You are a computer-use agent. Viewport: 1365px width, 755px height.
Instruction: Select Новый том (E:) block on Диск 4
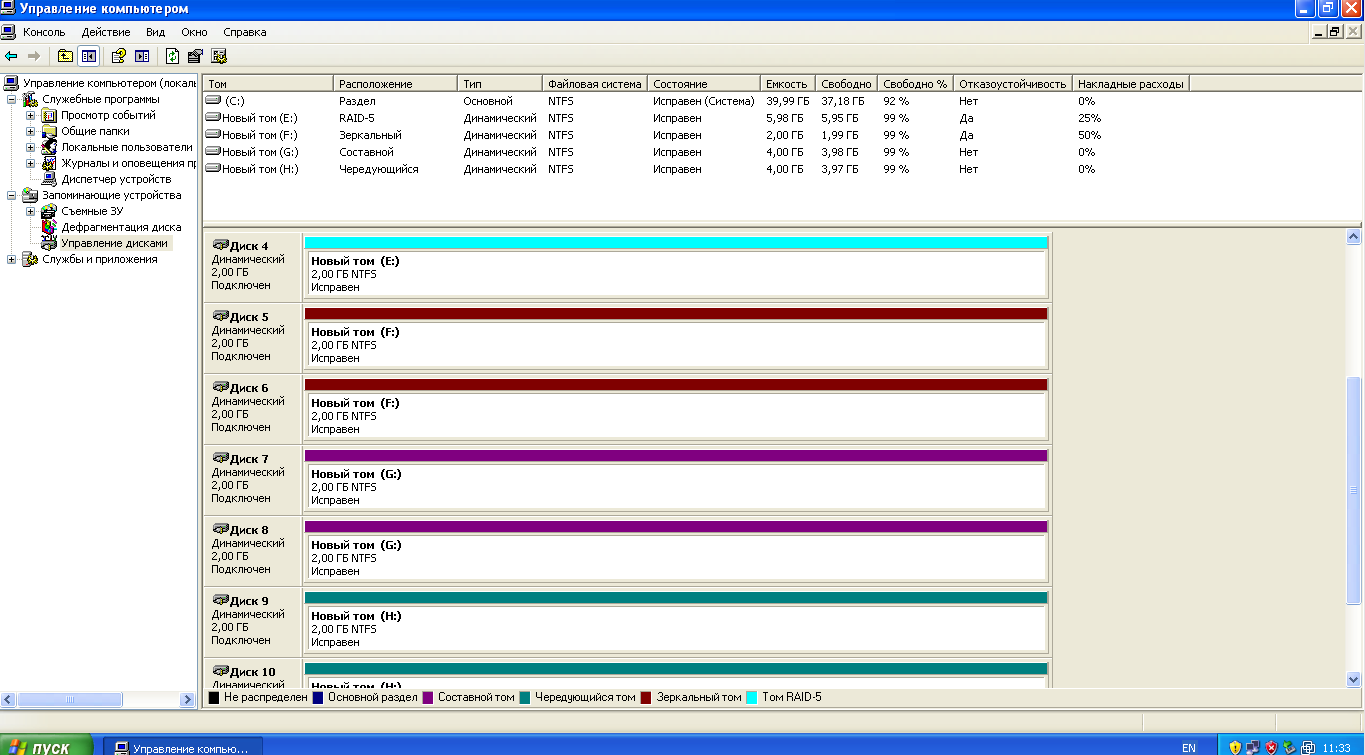click(675, 273)
